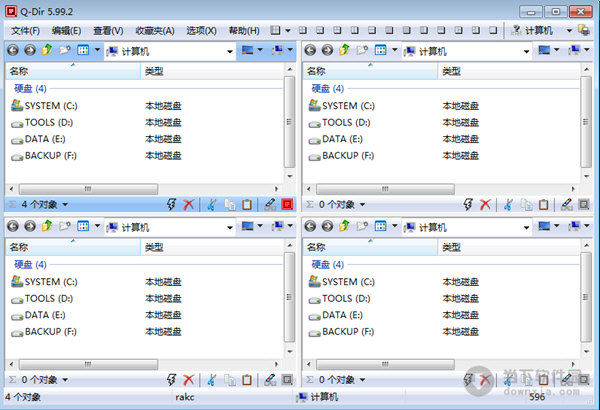Image resolution: width=600 pixels, height=410 pixels.
Task: Create new folder in the top-right pane
Action: [x=362, y=50]
